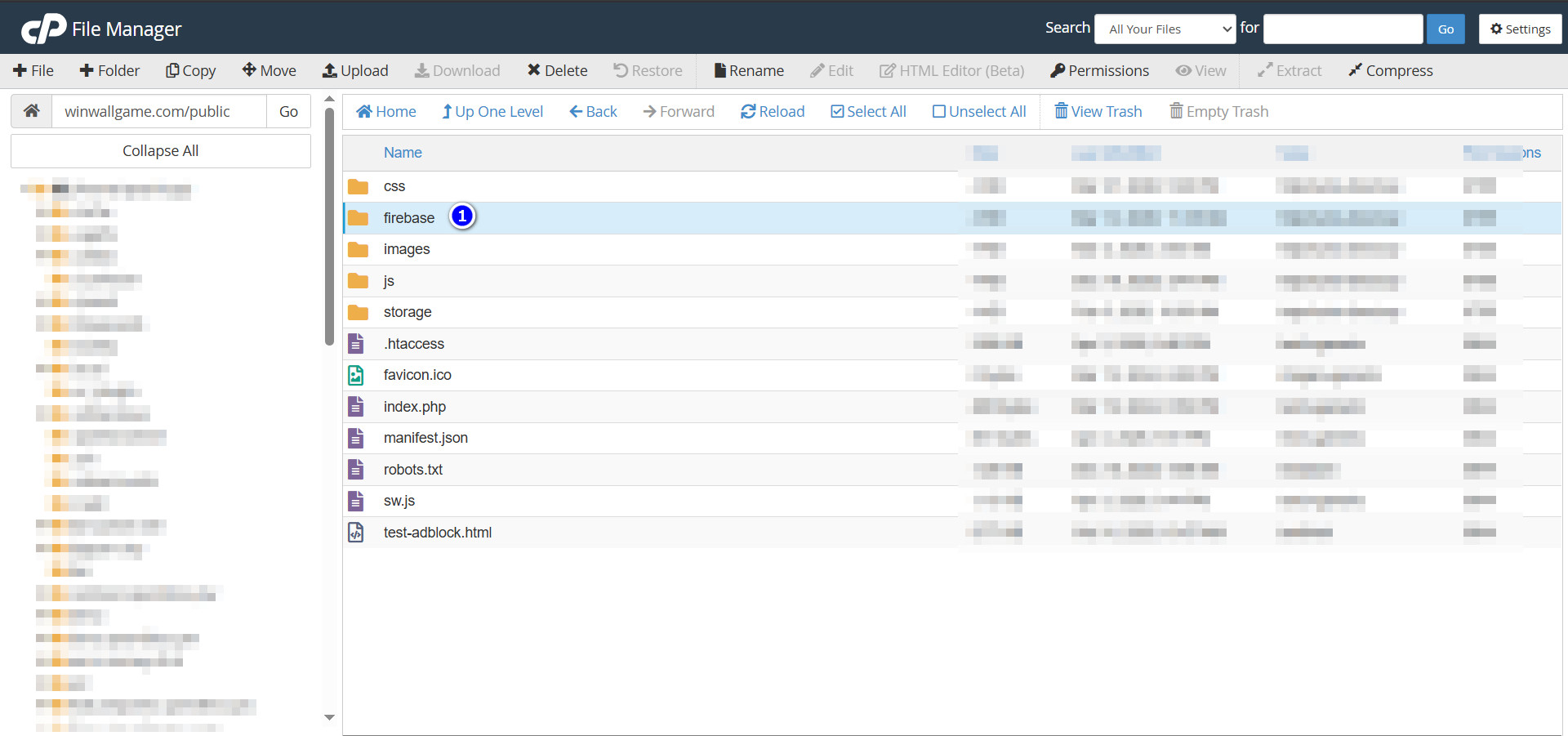Open the File menu item
This screenshot has width=1568, height=736.
[x=33, y=70]
